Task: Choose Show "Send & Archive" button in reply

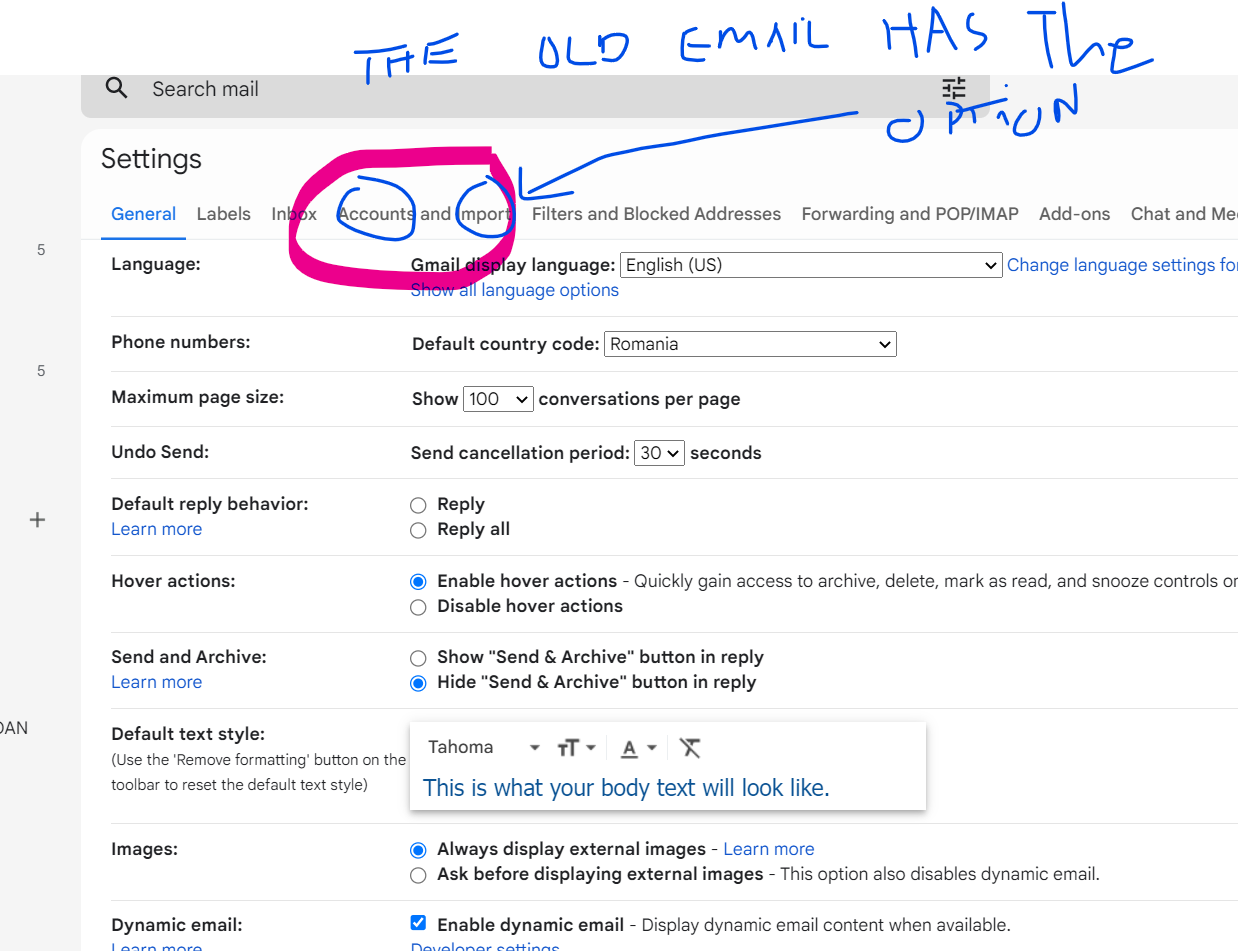Action: click(418, 658)
